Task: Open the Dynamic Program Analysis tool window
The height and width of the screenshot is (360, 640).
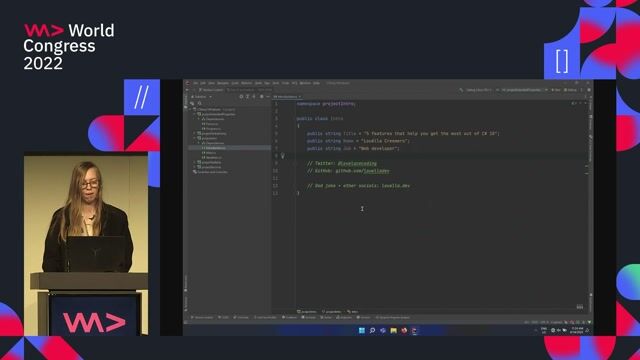Action: [x=393, y=318]
